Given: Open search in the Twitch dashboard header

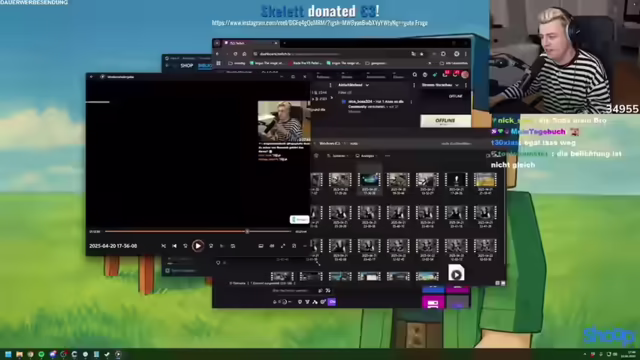Looking at the screenshot, I should [x=415, y=75].
